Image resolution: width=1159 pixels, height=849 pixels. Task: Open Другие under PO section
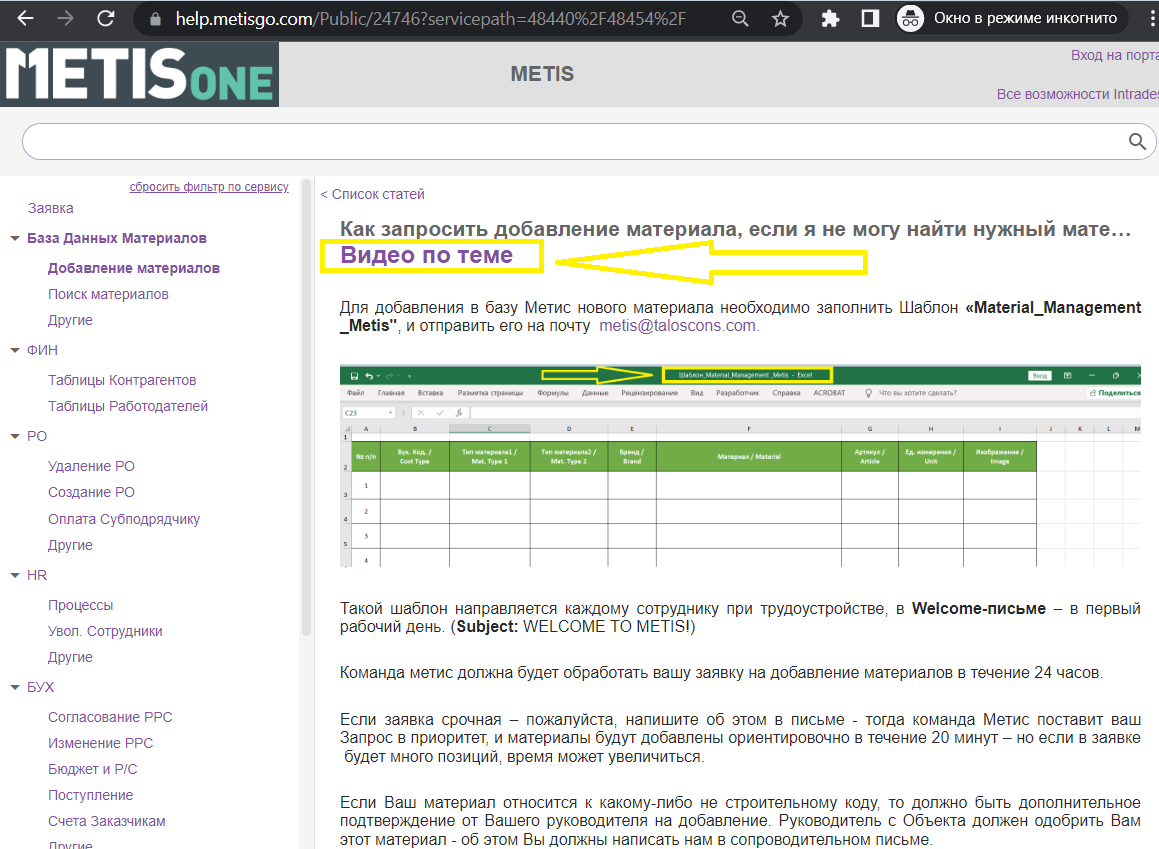click(70, 545)
